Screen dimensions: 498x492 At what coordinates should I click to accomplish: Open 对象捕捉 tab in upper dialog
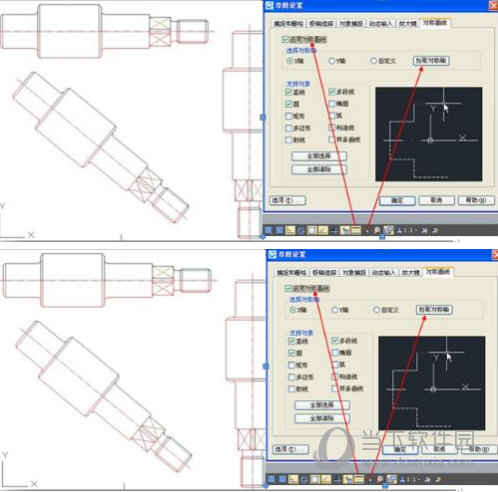coord(351,24)
